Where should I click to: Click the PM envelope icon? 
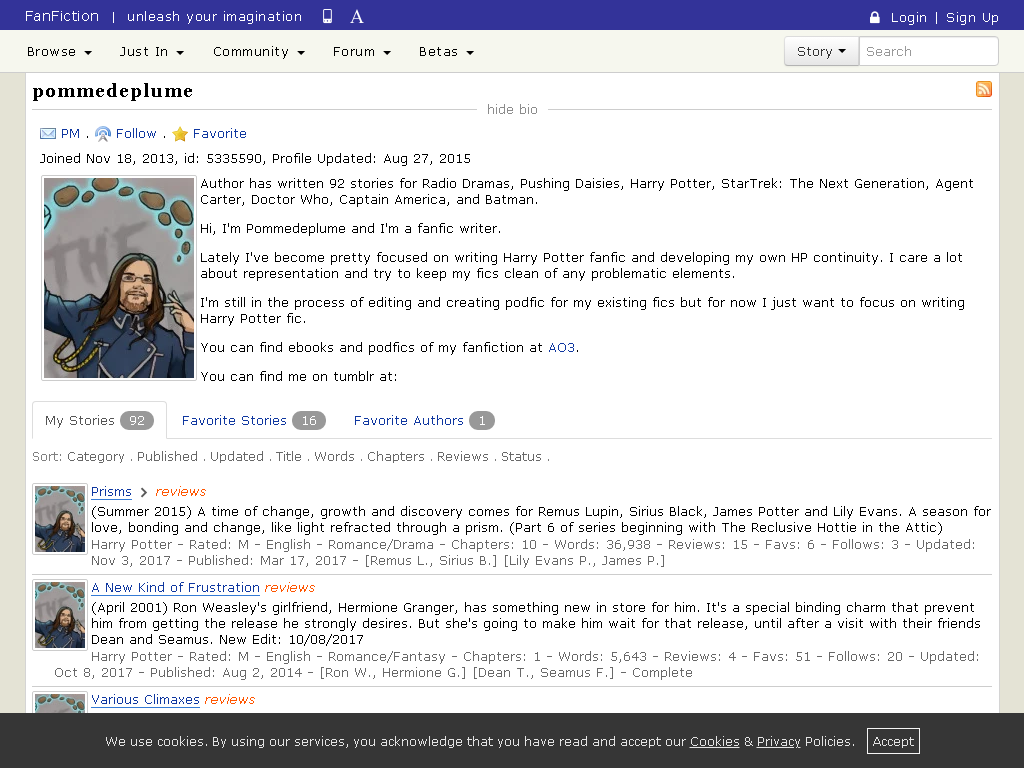(48, 134)
